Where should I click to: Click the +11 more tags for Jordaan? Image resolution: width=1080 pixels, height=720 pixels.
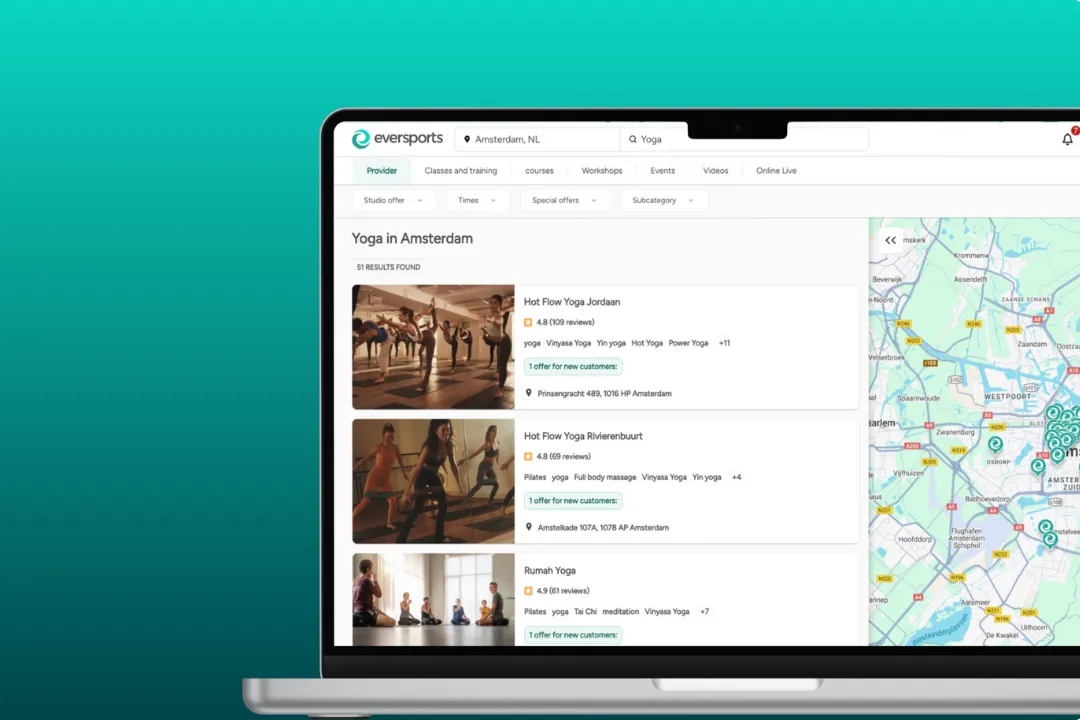pos(725,343)
